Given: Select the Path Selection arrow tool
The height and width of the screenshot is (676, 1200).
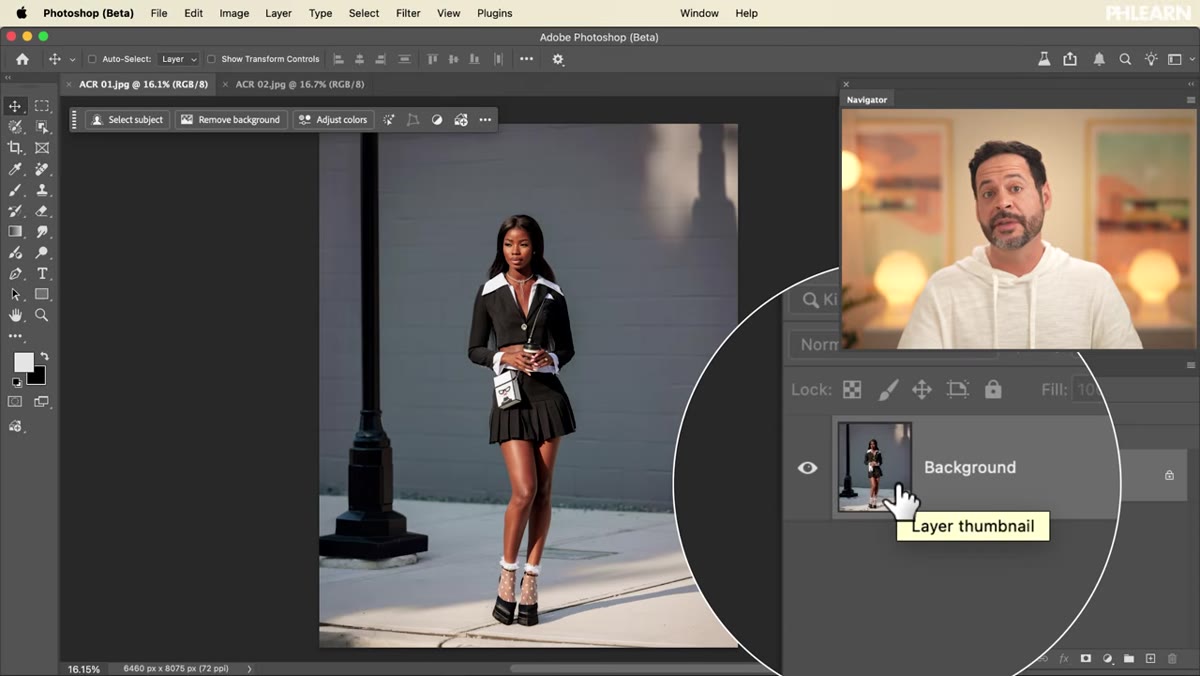Looking at the screenshot, I should pyautogui.click(x=15, y=295).
